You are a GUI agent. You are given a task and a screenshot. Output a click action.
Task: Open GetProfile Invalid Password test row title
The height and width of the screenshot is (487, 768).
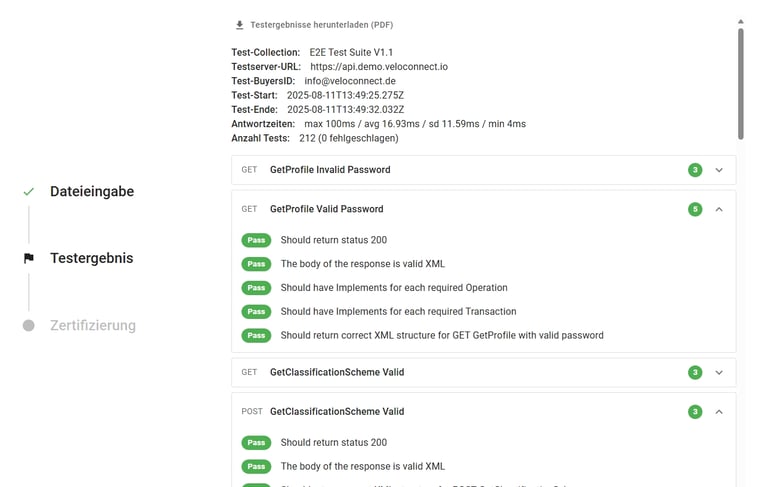tap(330, 170)
